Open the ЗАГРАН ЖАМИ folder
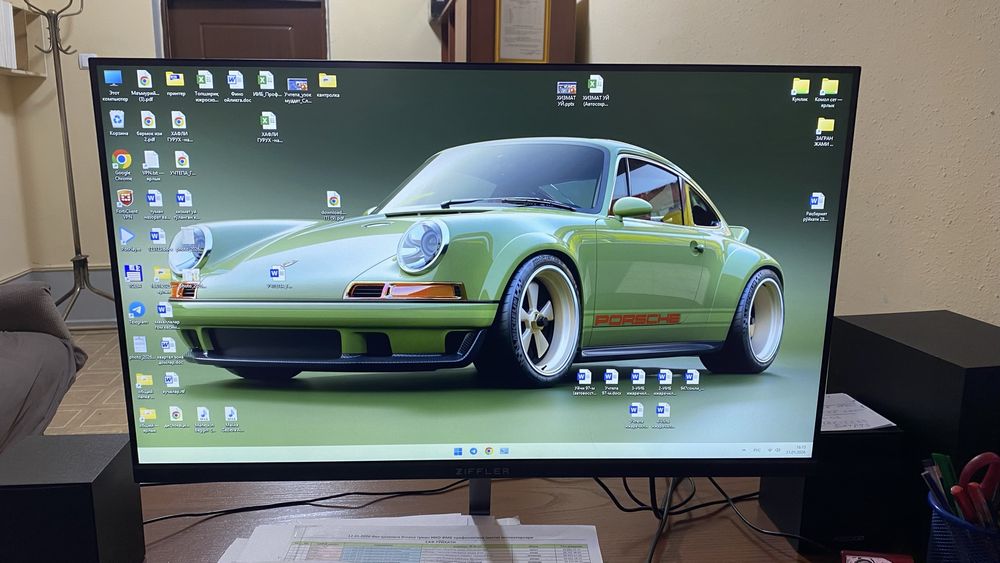The height and width of the screenshot is (563, 1000). point(825,132)
